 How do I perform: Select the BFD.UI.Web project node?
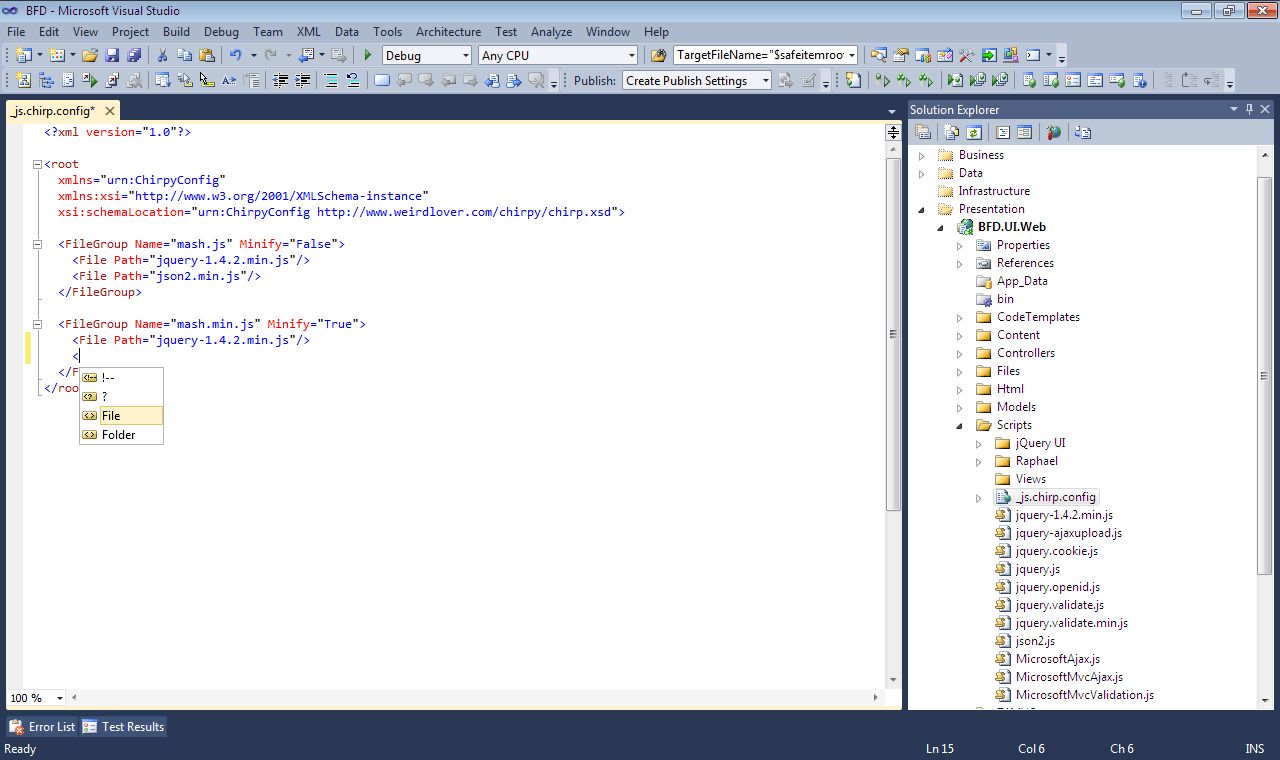[x=1011, y=227]
